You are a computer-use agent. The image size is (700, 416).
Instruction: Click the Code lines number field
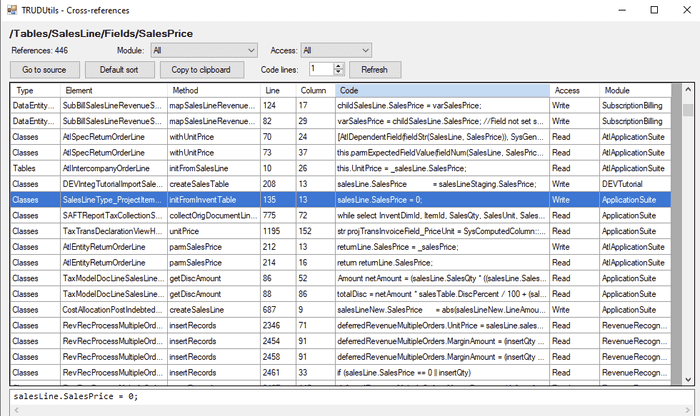tap(320, 70)
